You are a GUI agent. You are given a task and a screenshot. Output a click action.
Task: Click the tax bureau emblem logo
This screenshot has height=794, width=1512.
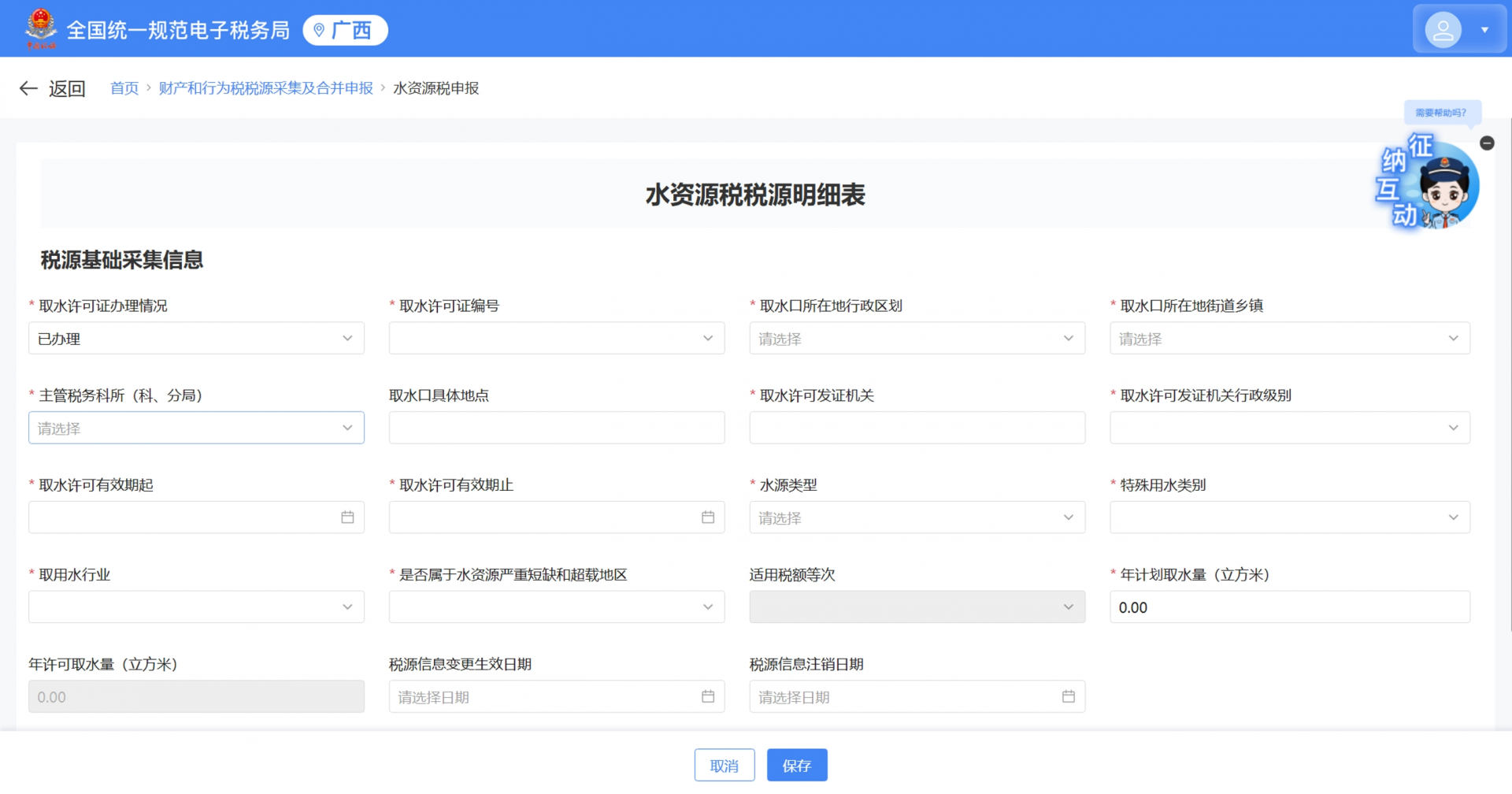pyautogui.click(x=40, y=28)
